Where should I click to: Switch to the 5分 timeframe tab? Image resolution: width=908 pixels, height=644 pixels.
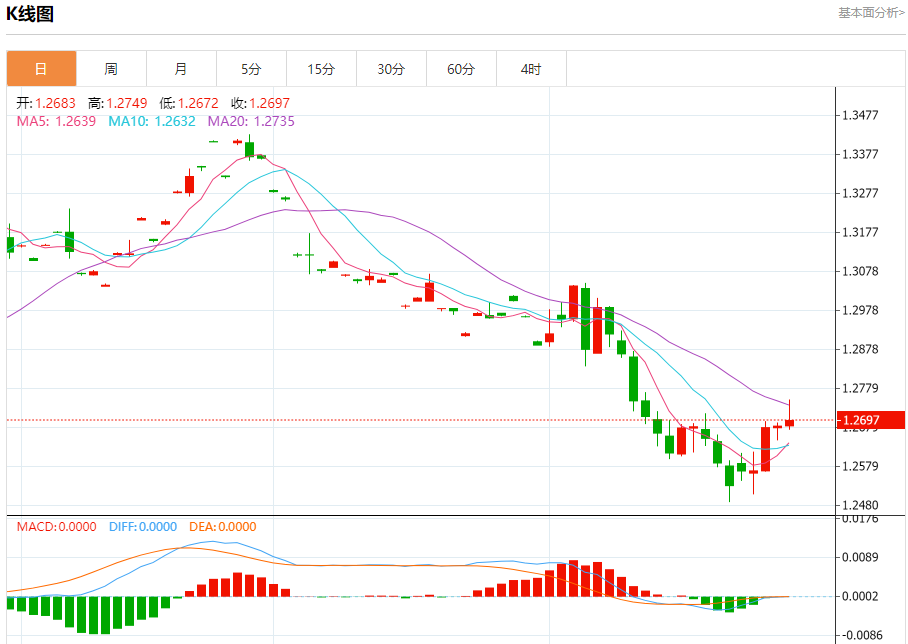(251, 69)
